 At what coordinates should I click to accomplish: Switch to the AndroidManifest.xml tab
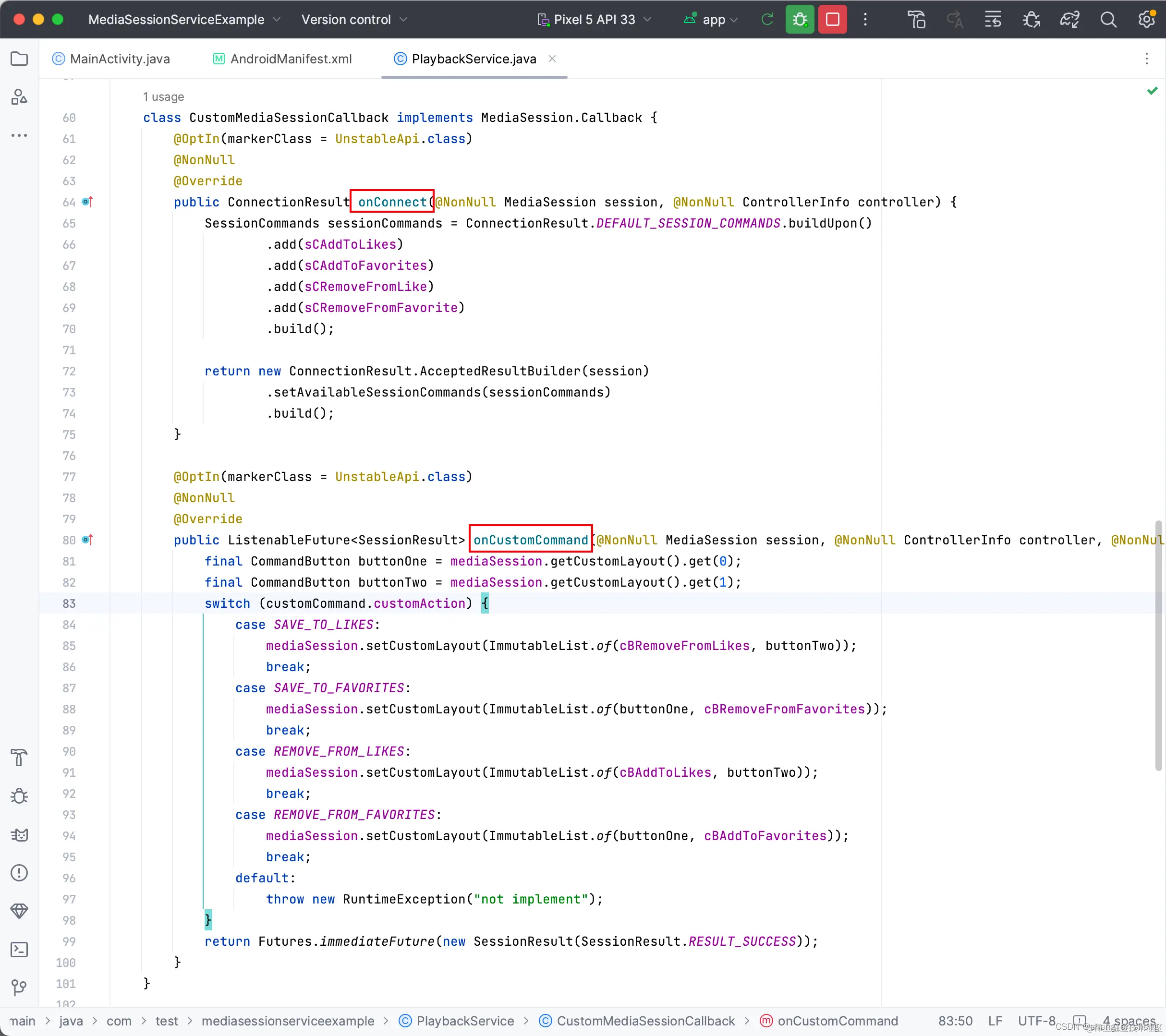pyautogui.click(x=283, y=59)
